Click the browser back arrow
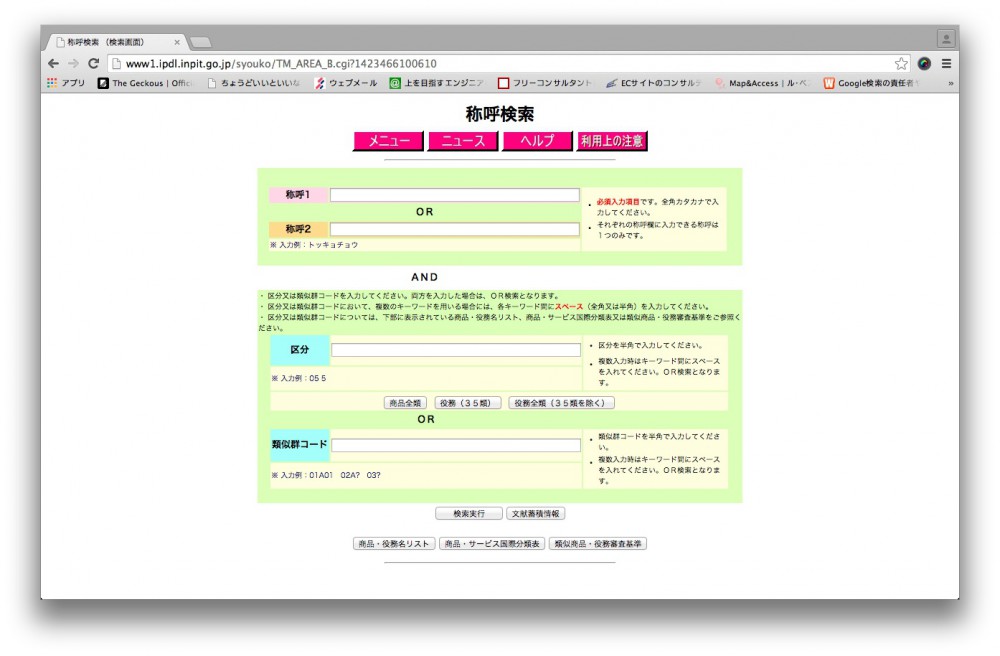The image size is (1000, 656). pos(53,63)
